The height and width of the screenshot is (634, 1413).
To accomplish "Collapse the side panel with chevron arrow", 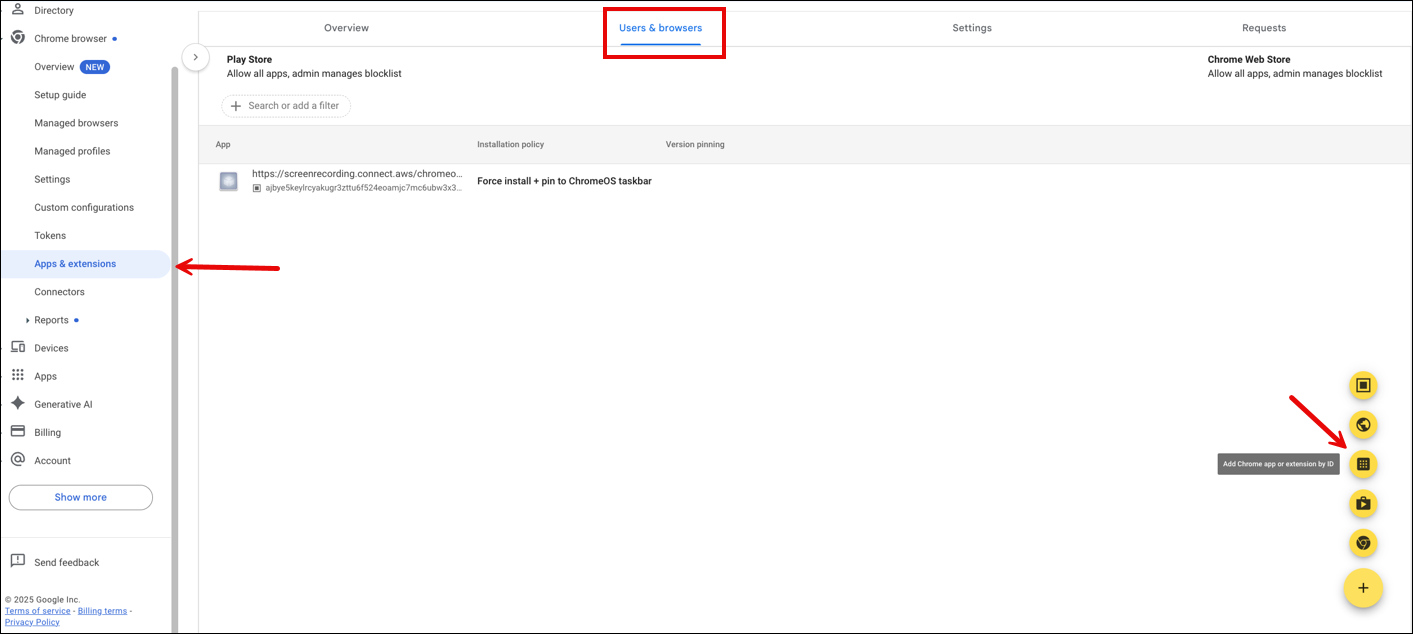I will (x=196, y=57).
